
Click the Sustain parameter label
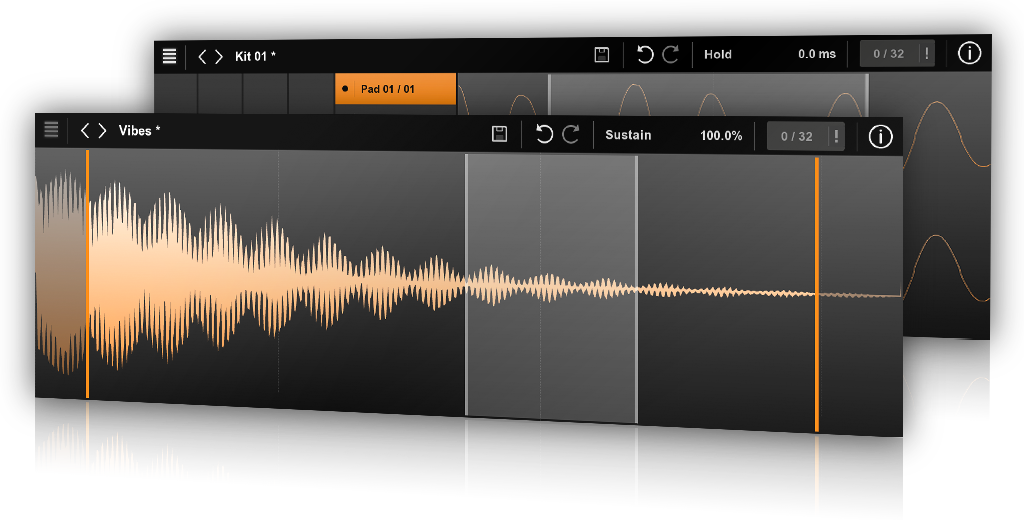click(628, 135)
